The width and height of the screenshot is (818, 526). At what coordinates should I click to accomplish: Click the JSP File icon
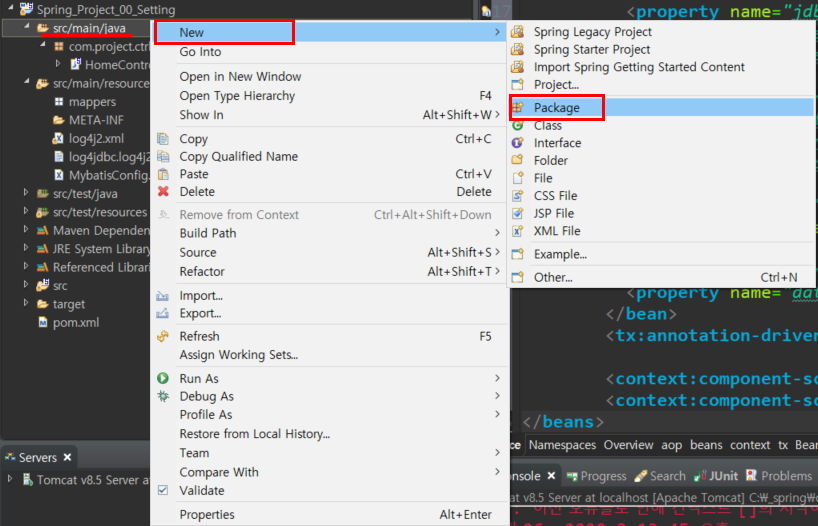tap(517, 213)
